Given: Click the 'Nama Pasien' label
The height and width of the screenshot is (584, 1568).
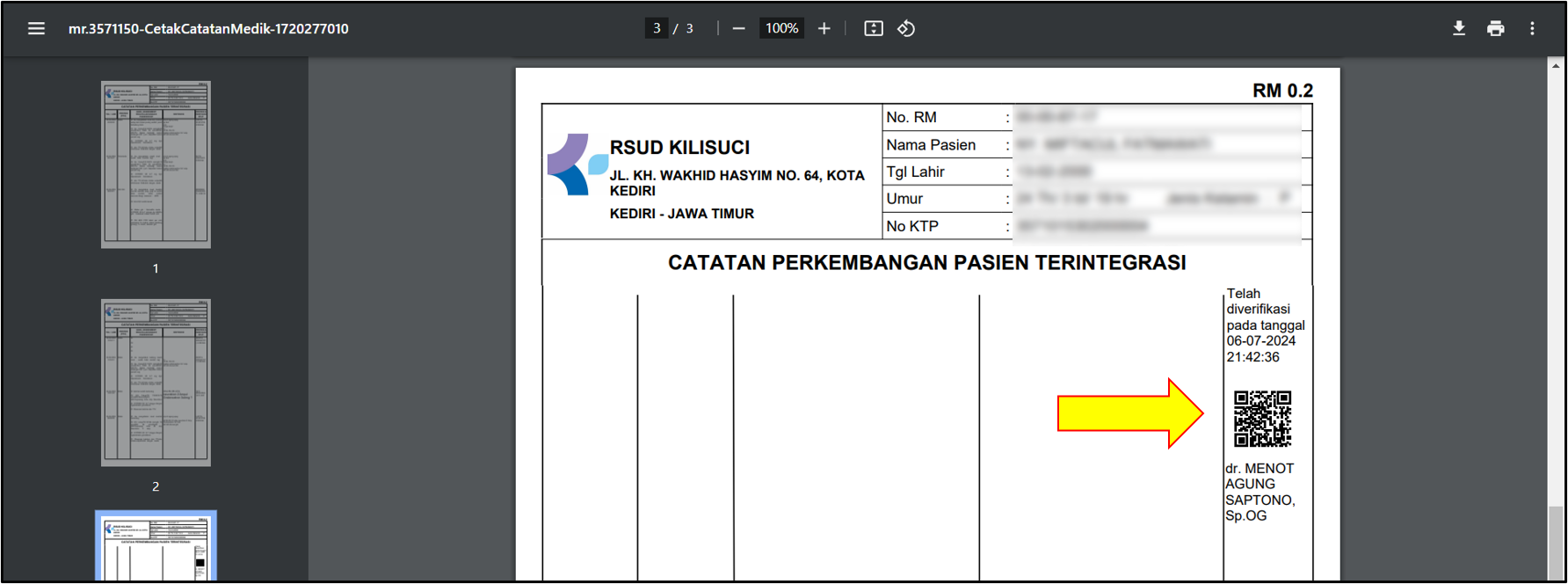Looking at the screenshot, I should pos(931,145).
